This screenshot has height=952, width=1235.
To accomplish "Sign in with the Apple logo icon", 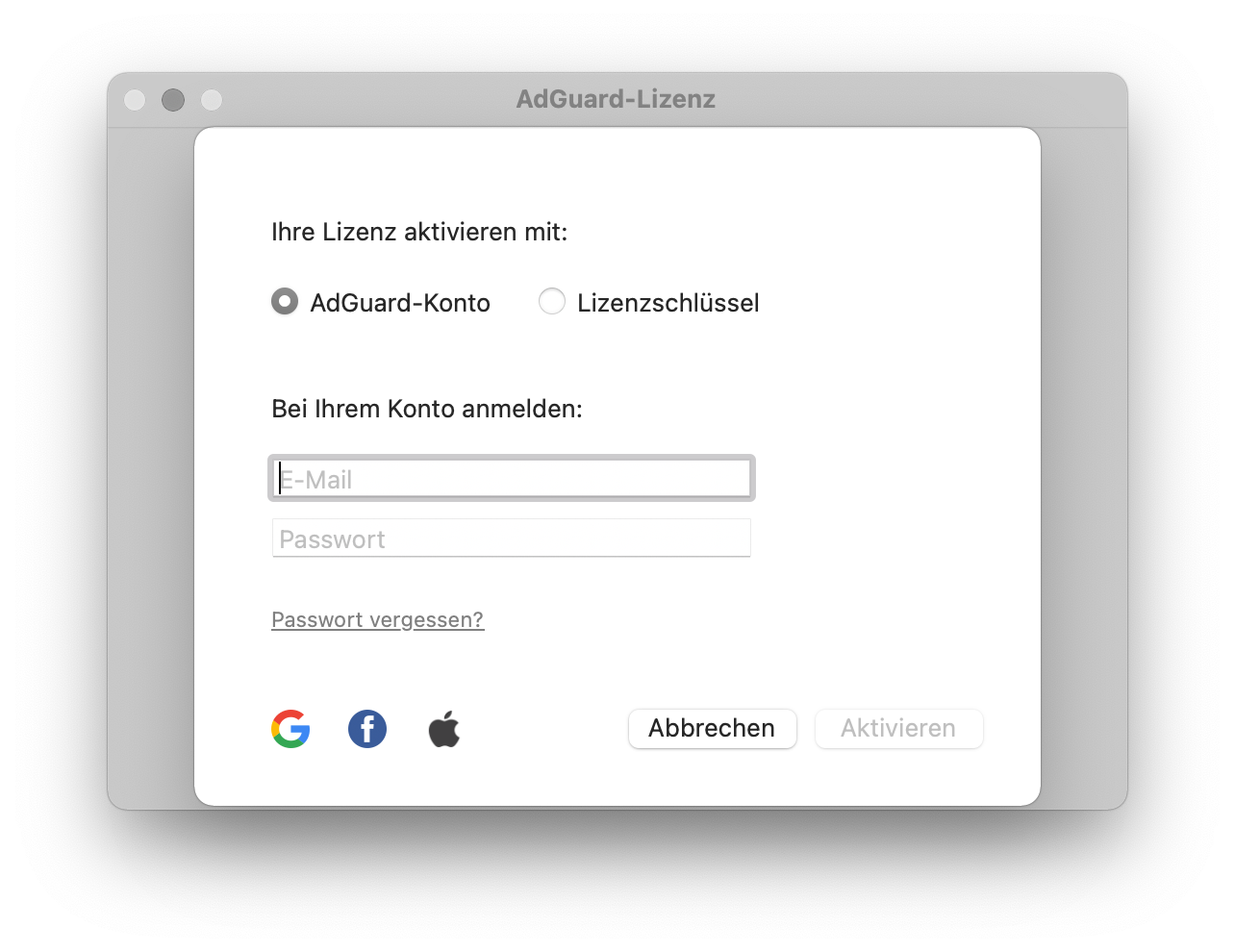I will tap(444, 729).
